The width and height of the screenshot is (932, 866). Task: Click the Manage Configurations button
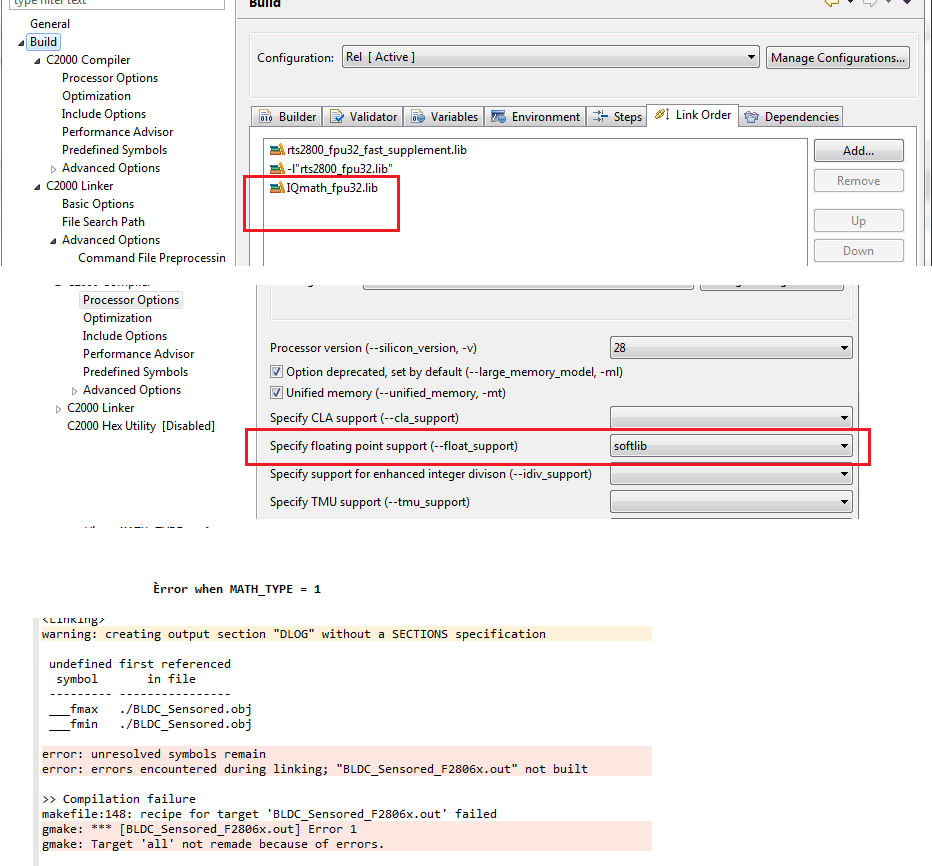(837, 57)
